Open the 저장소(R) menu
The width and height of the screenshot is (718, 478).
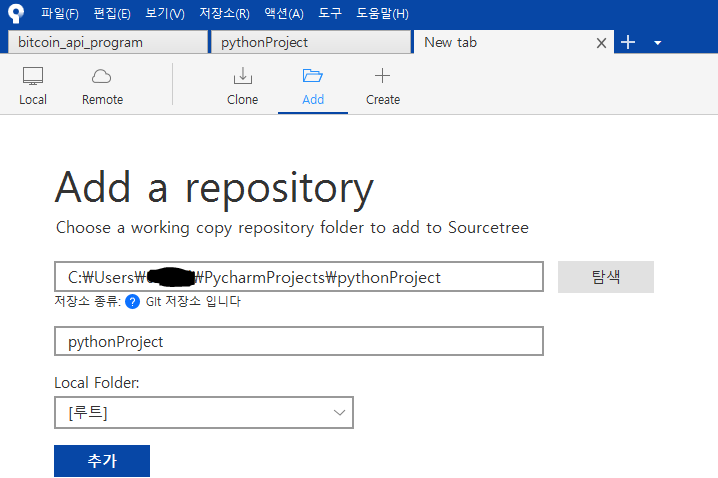224,13
